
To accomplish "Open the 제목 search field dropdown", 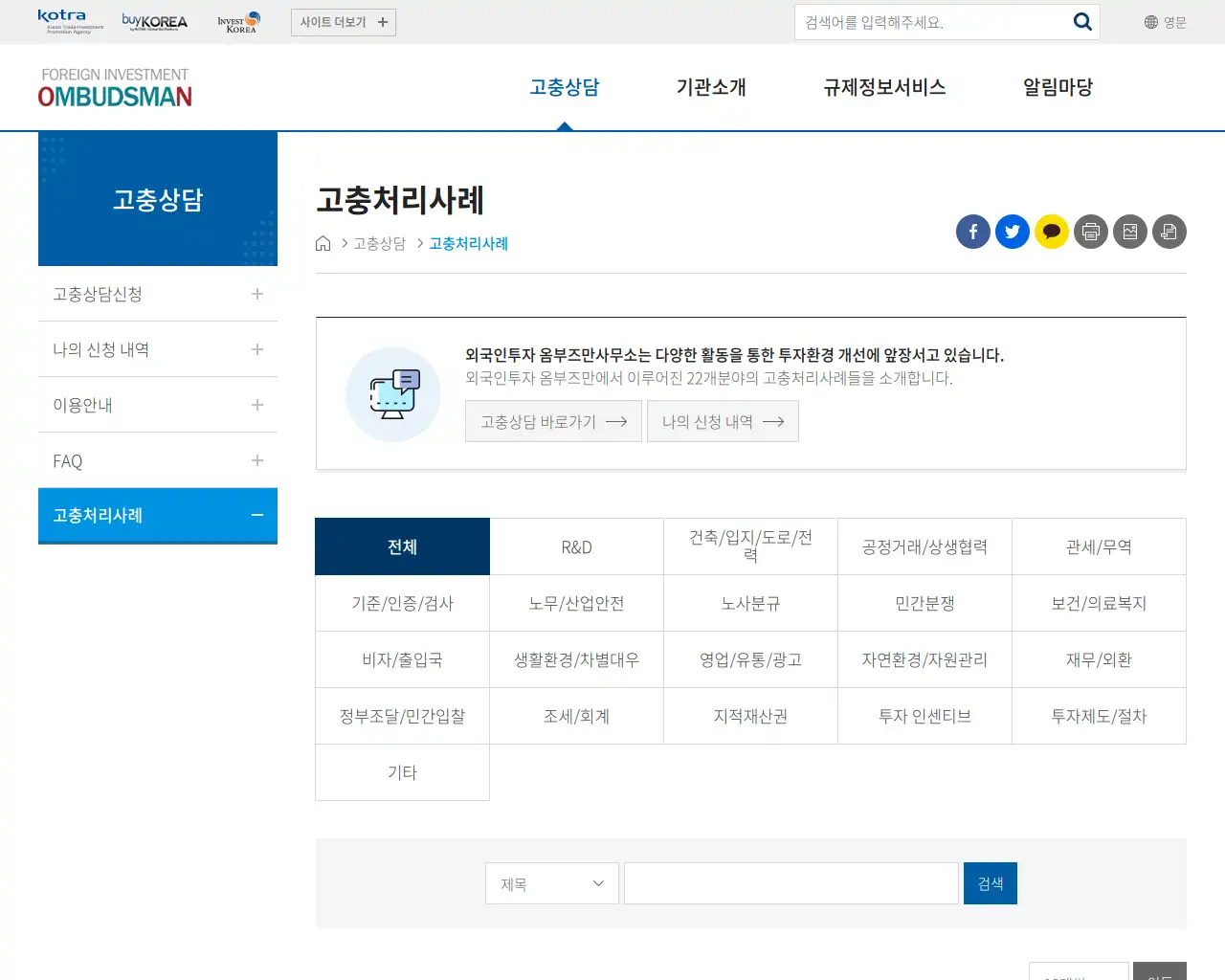I will 551,882.
